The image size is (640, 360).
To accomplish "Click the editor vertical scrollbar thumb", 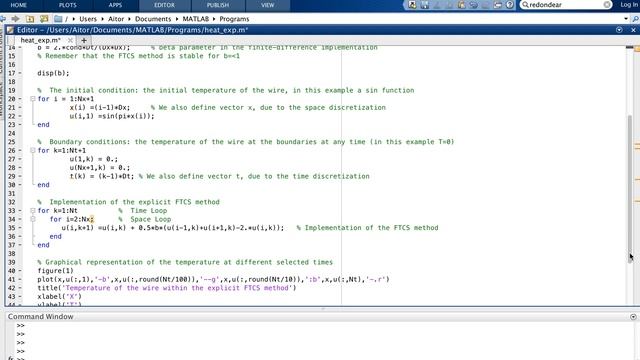I will pos(630,188).
